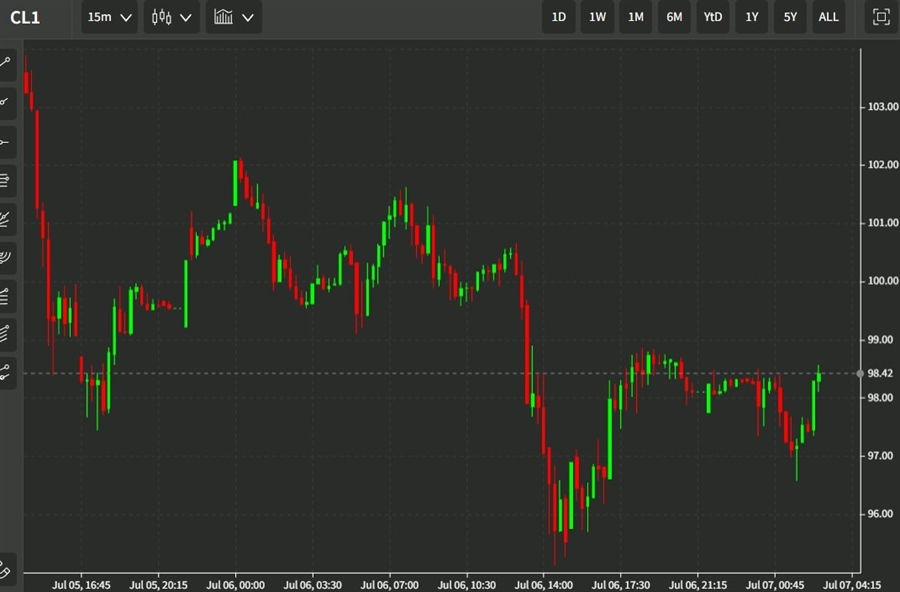Click the 101.00 price axis label
Viewport: 900px width, 592px height.
click(x=883, y=223)
